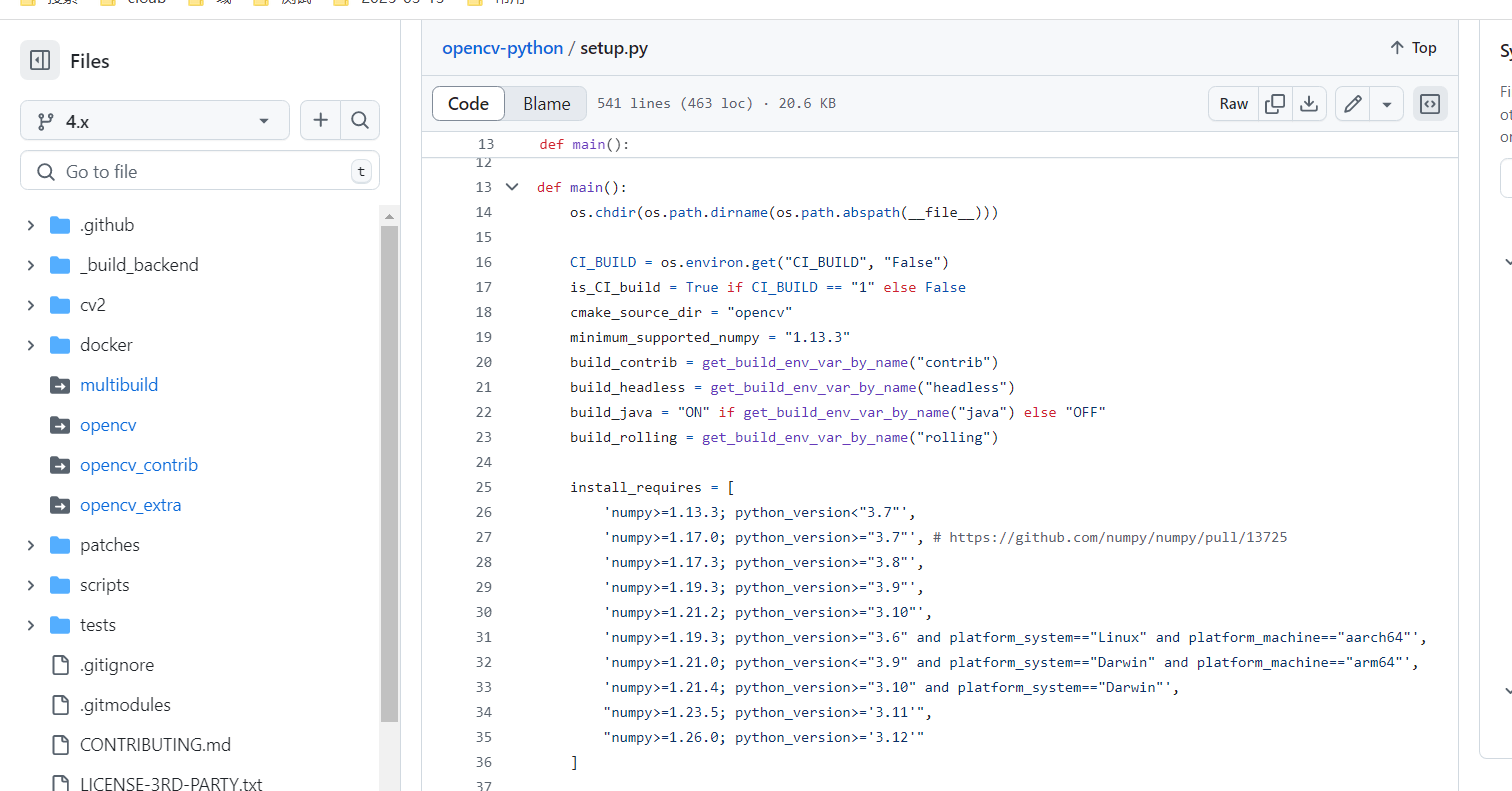The height and width of the screenshot is (791, 1512).
Task: Open the opencv_contrib submodule link
Action: pyautogui.click(x=139, y=465)
